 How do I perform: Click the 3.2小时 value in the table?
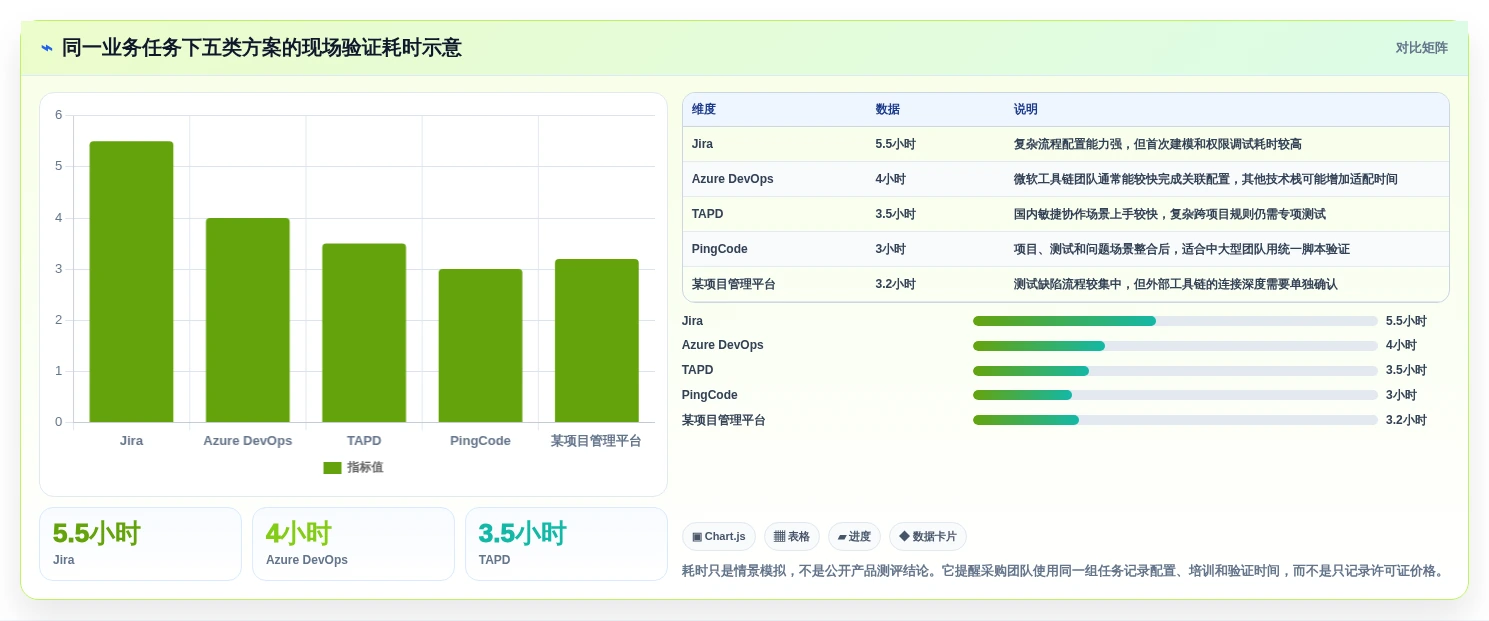[895, 284]
